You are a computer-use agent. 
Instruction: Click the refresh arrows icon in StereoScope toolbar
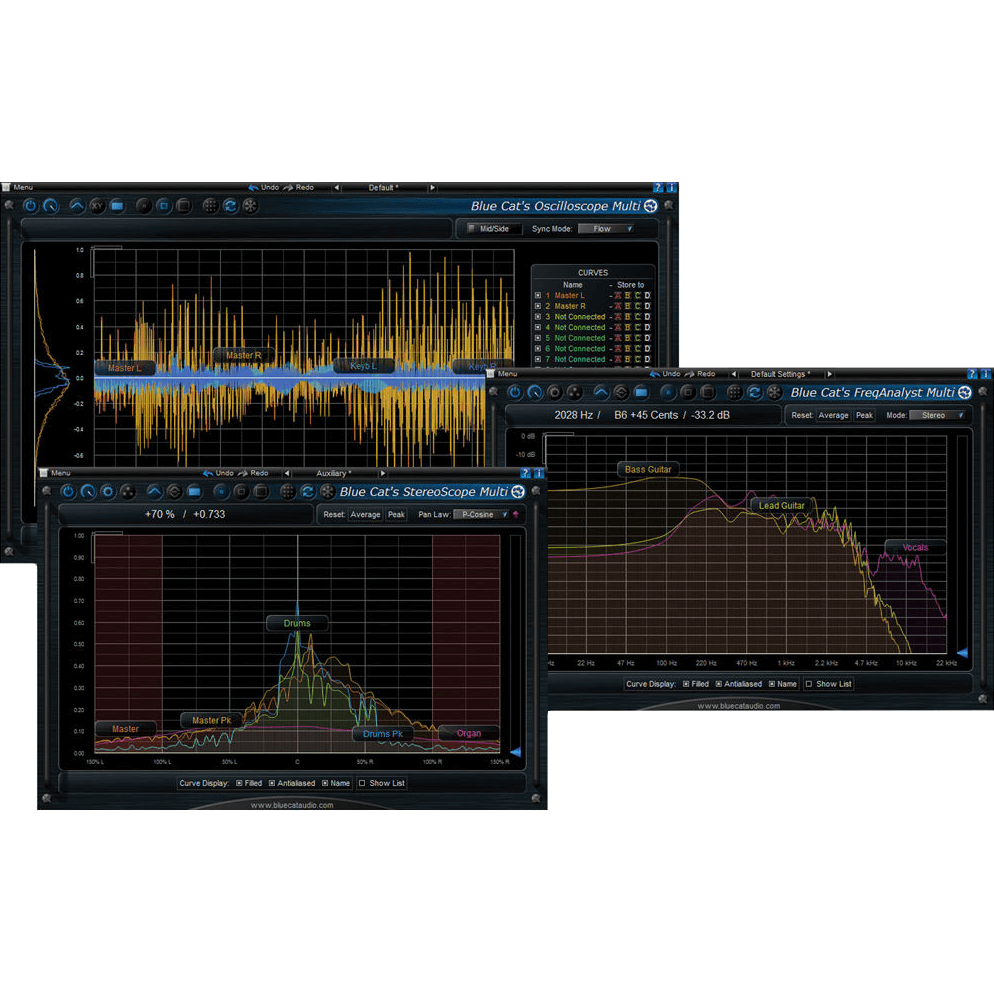[307, 491]
